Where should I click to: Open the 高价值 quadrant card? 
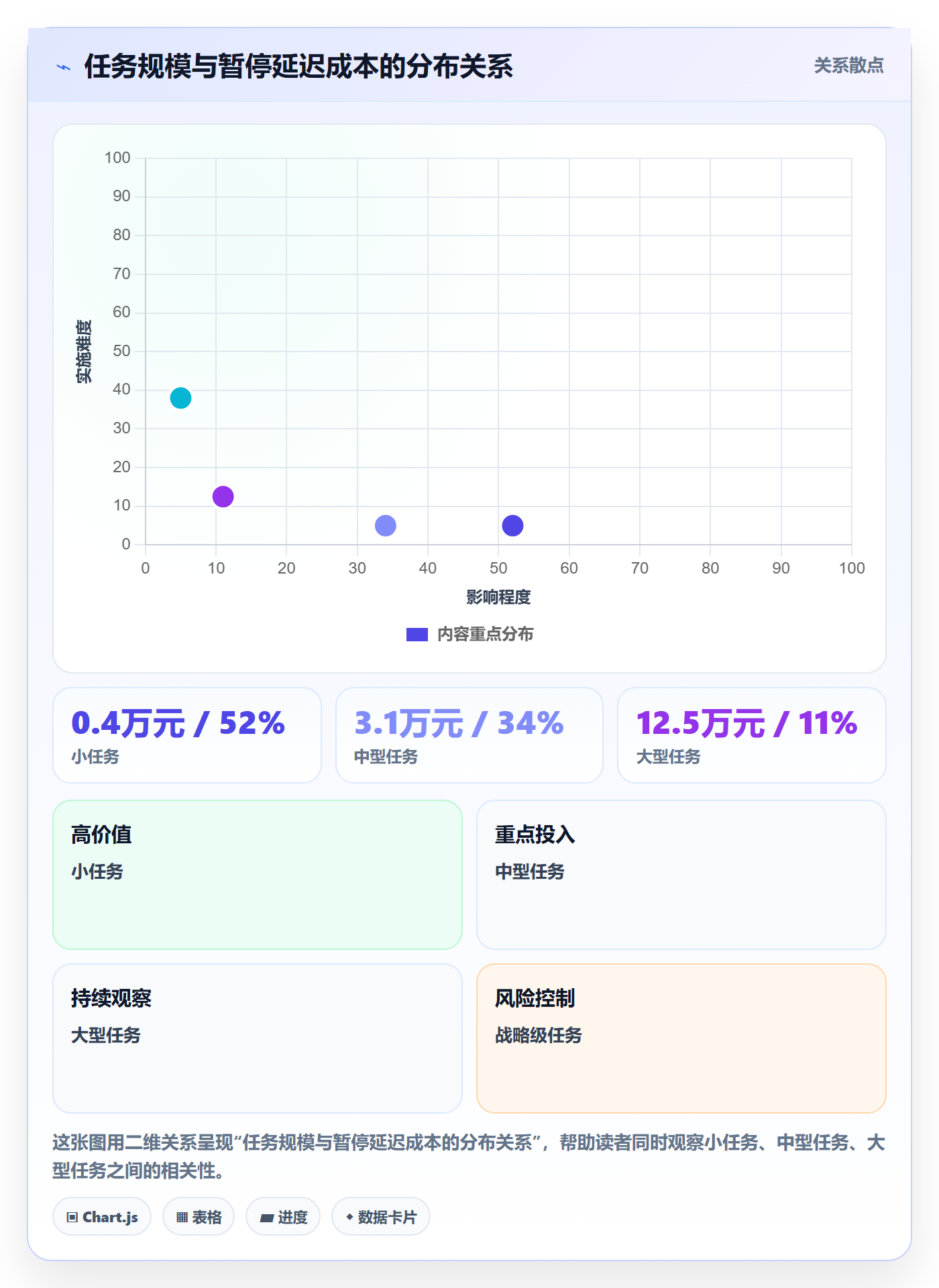[x=258, y=875]
